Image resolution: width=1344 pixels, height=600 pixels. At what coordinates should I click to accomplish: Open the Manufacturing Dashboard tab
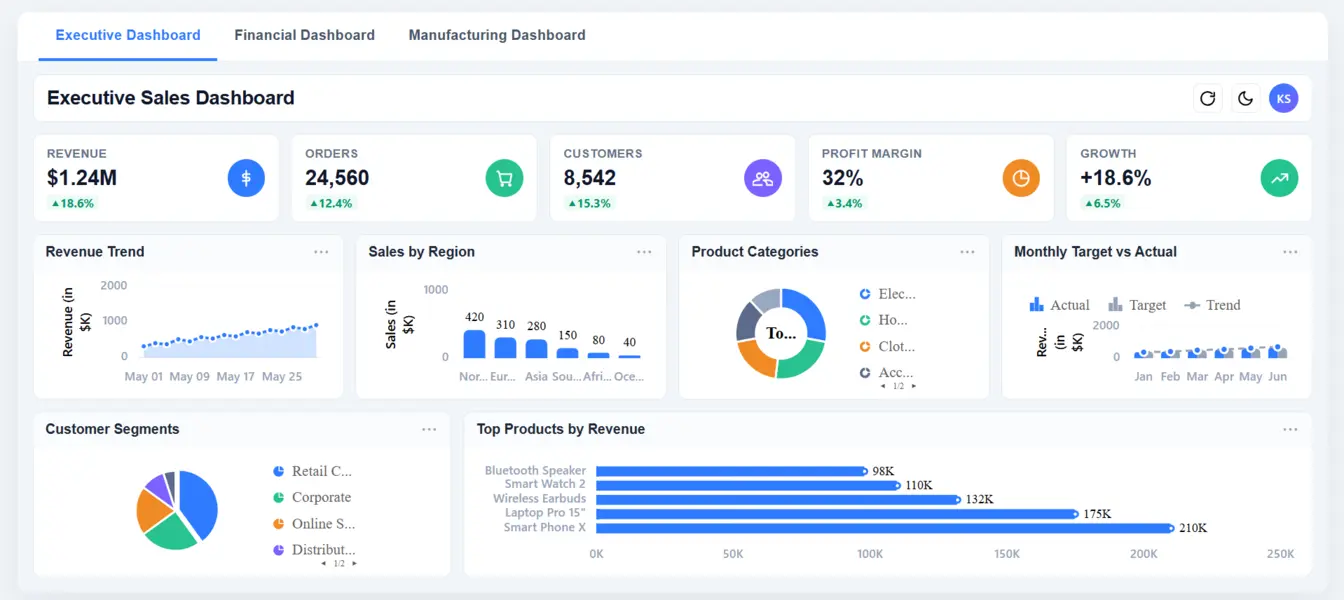click(497, 35)
